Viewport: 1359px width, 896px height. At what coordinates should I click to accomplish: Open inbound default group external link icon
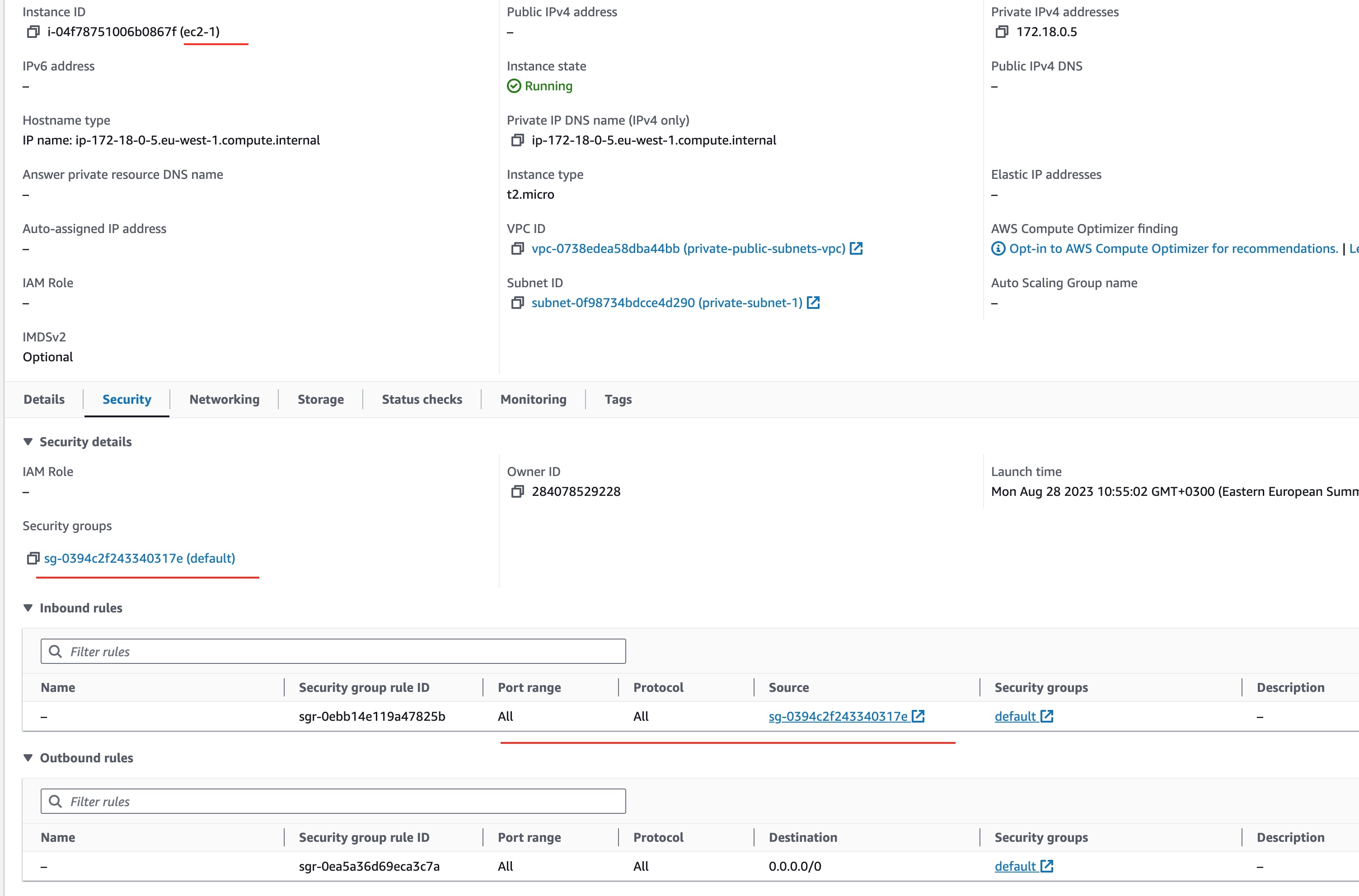coord(1046,716)
